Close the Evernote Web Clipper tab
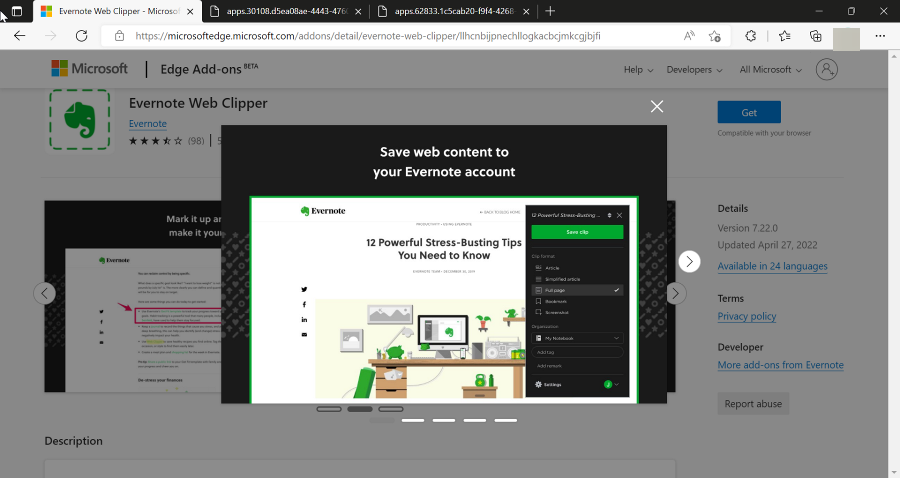900x478 pixels. click(x=191, y=11)
